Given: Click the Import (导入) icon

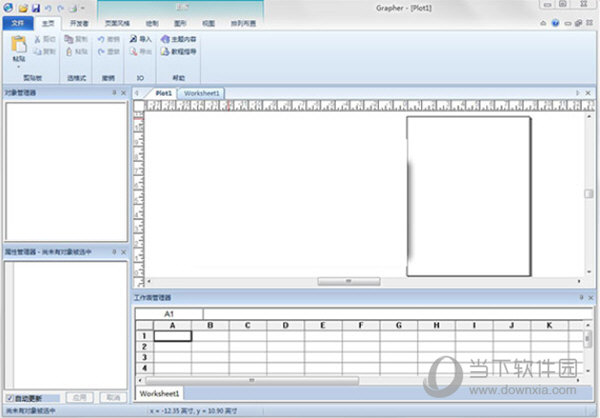Looking at the screenshot, I should pos(133,39).
